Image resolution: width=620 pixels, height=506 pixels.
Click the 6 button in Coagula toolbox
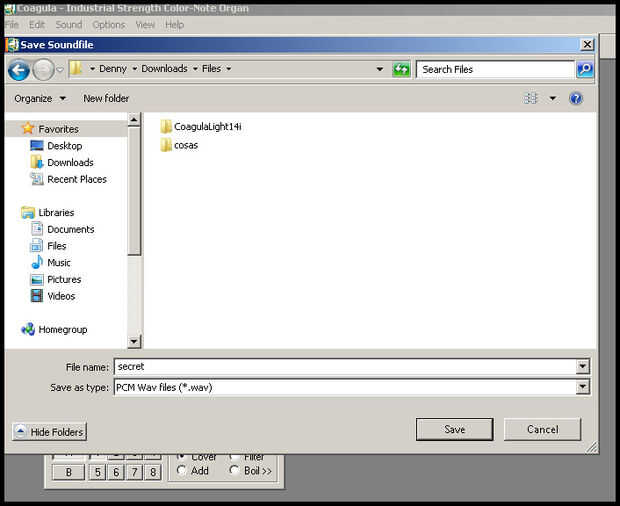click(116, 472)
